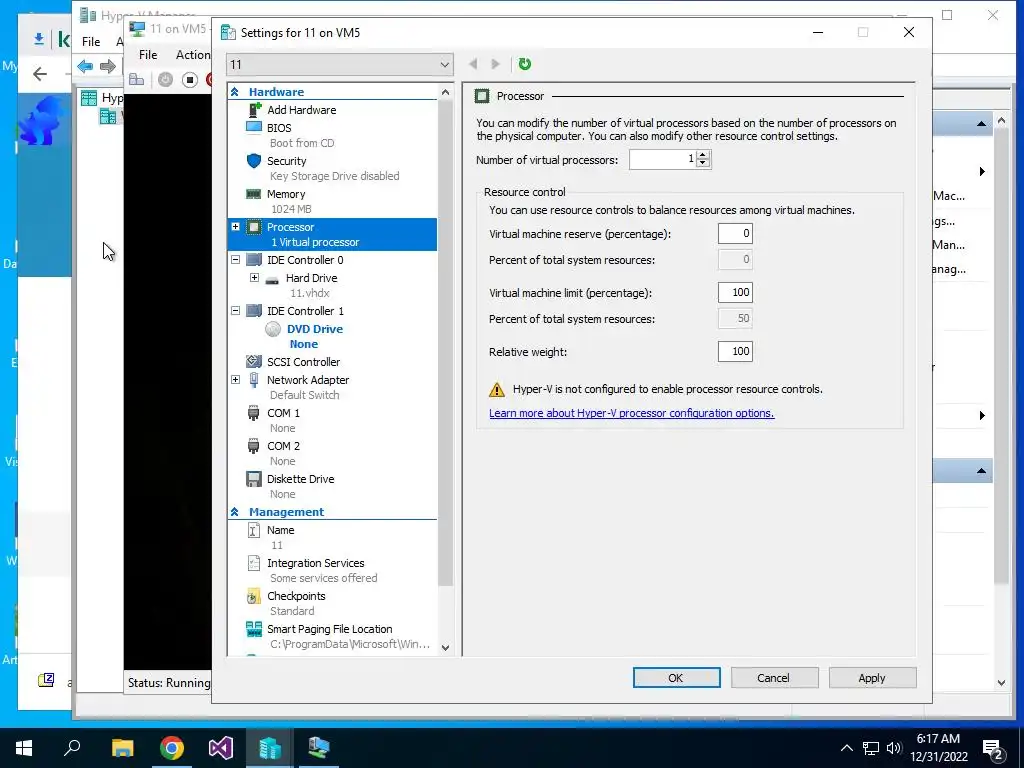This screenshot has width=1024, height=768.
Task: Expand the Processor tree node
Action: click(236, 227)
